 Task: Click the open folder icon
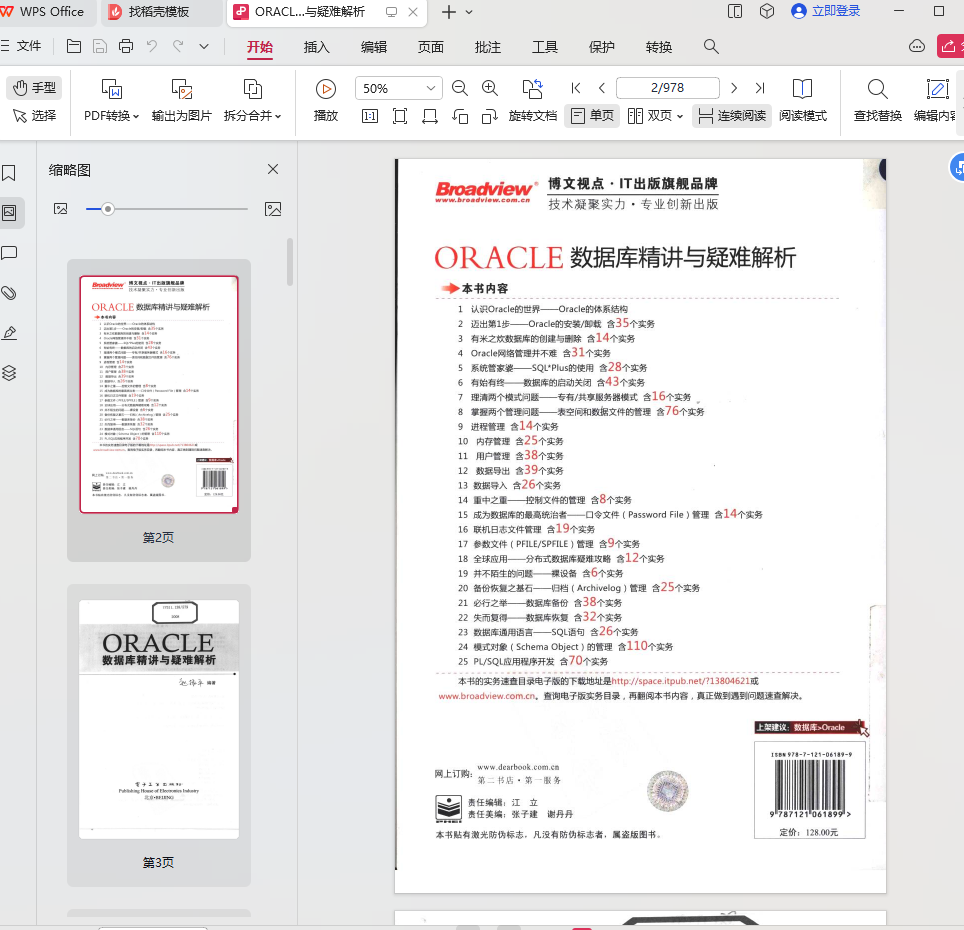74,46
